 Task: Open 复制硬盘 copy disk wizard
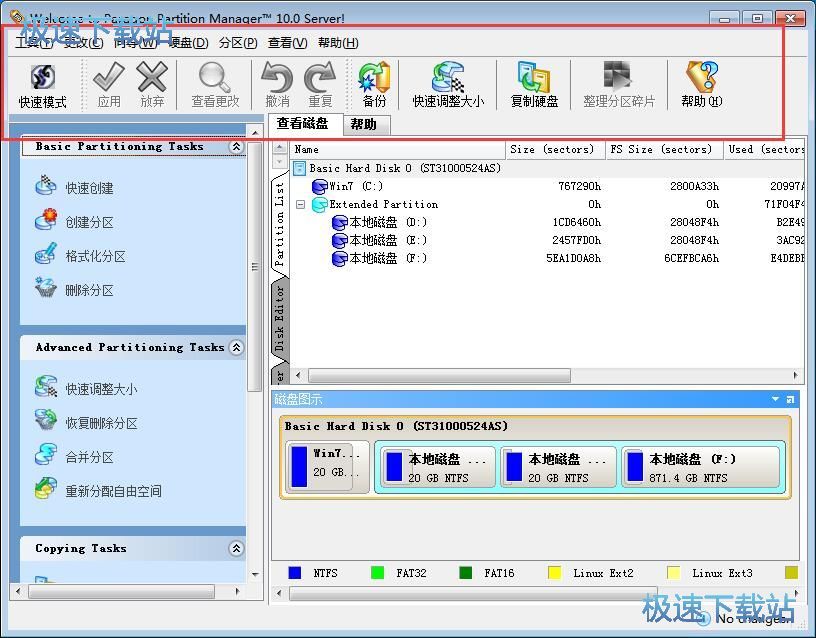tap(534, 85)
